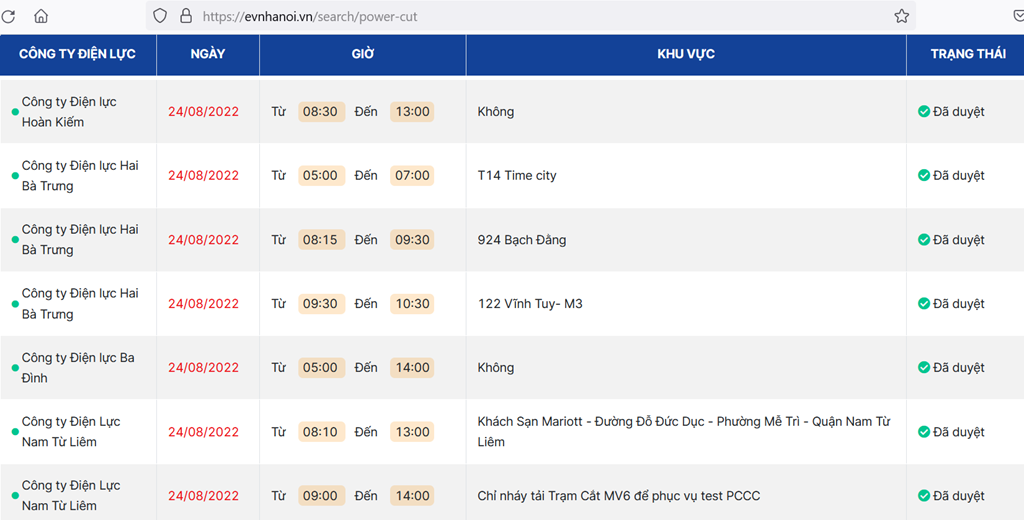Image resolution: width=1024 pixels, height=520 pixels.
Task: Reload the page with browser refresh icon
Action: [8, 16]
